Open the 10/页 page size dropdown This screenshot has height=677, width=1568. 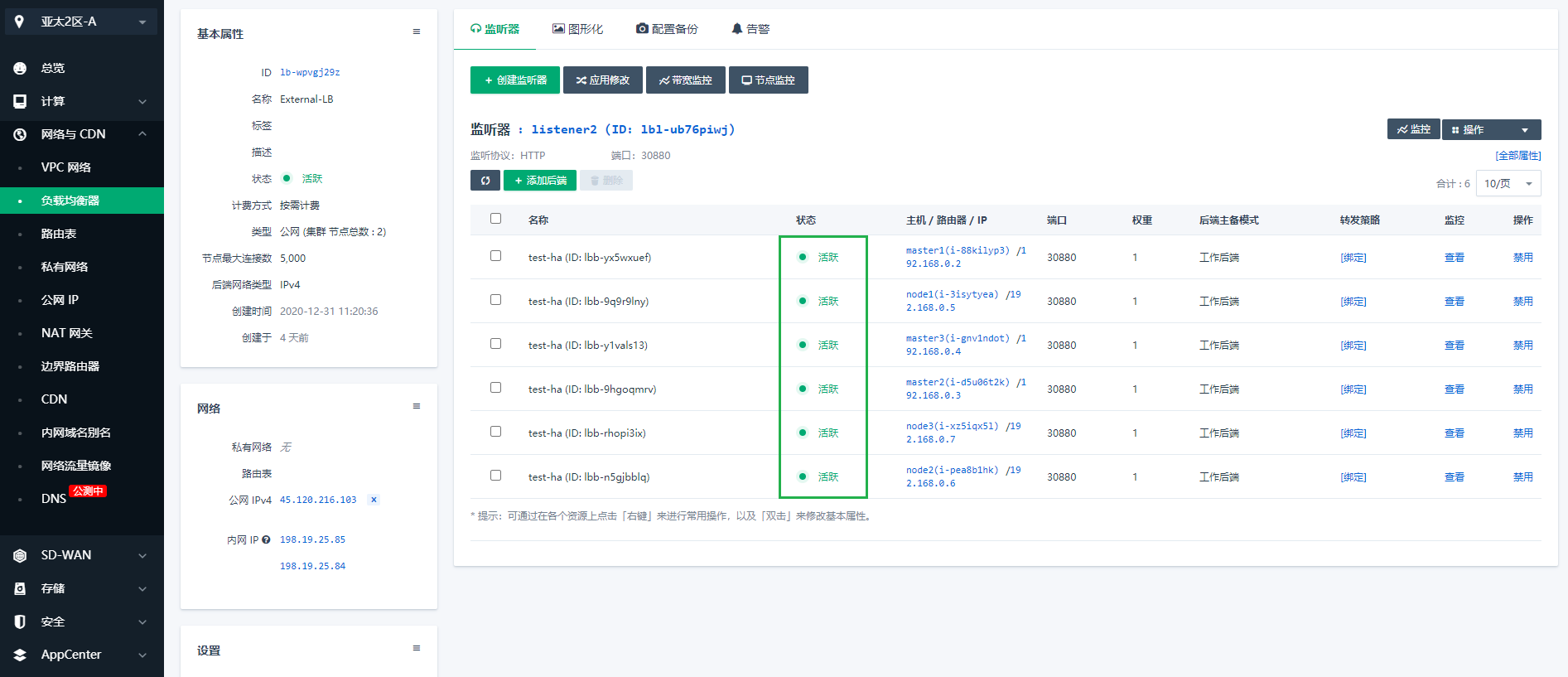click(x=1508, y=183)
